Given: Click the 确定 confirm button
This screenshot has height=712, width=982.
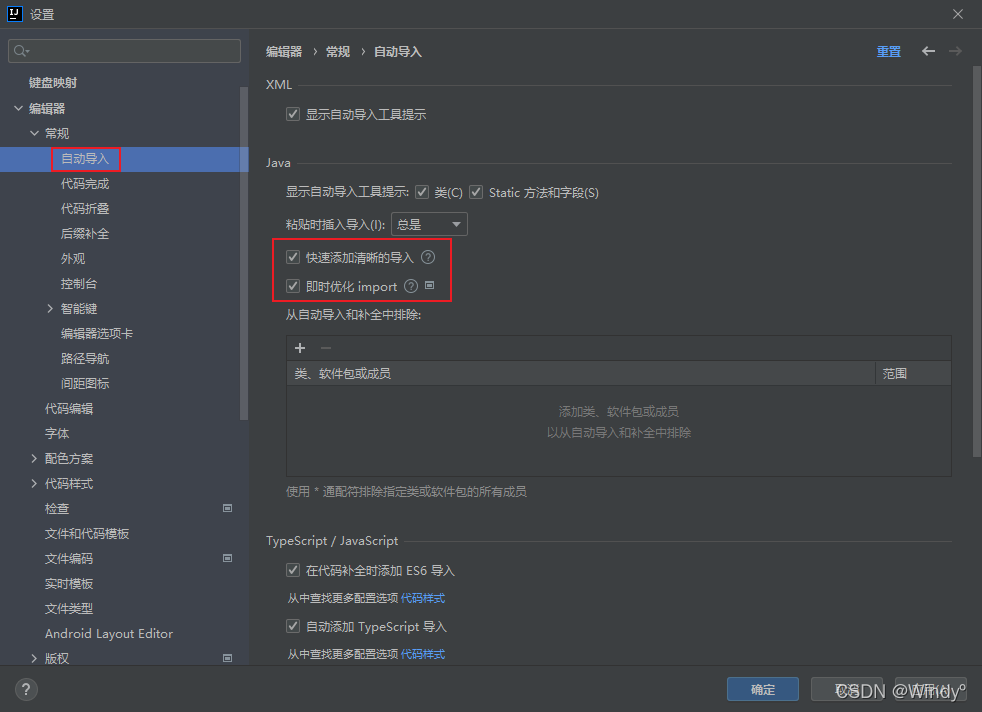Looking at the screenshot, I should click(x=763, y=689).
